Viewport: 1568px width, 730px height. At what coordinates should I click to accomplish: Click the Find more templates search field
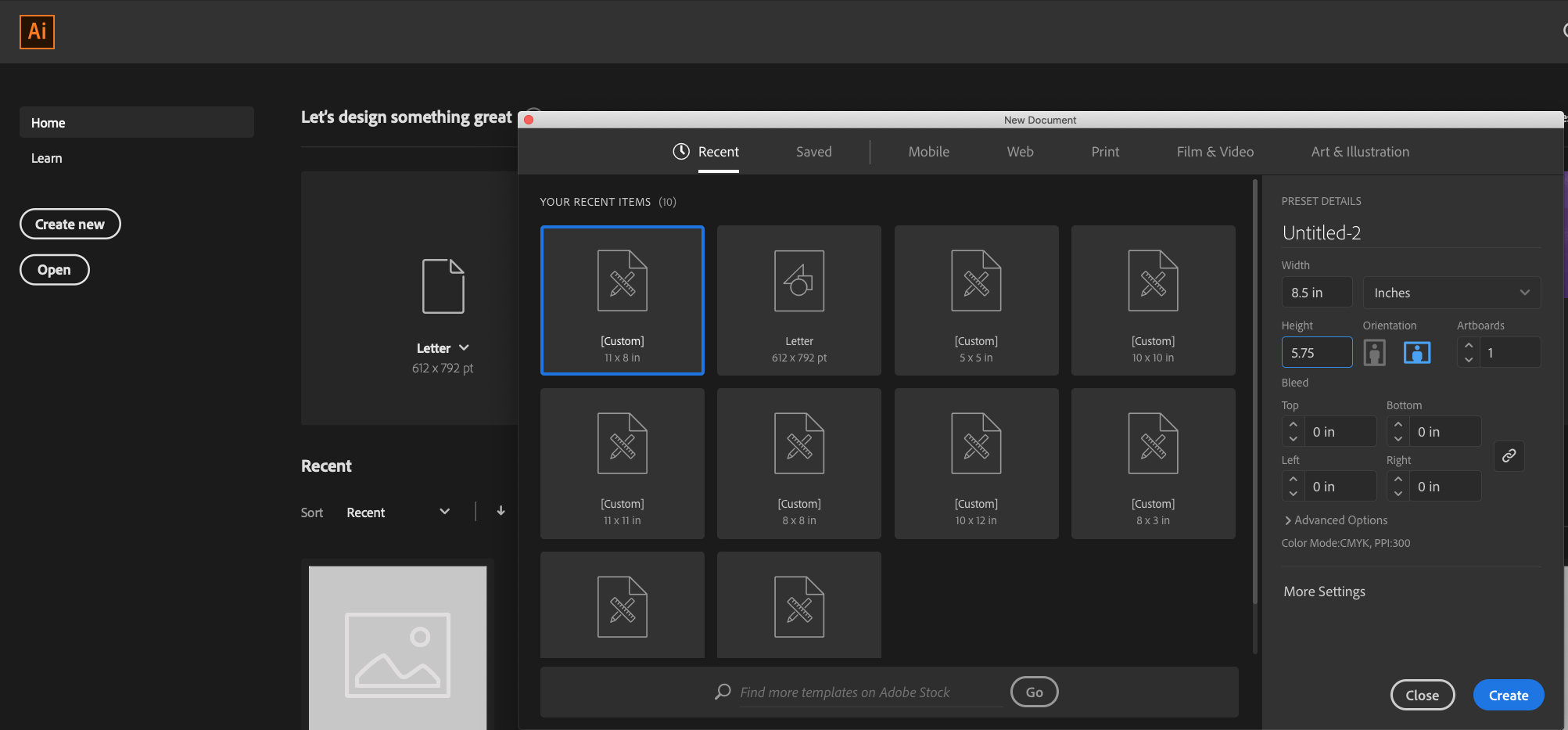click(870, 692)
